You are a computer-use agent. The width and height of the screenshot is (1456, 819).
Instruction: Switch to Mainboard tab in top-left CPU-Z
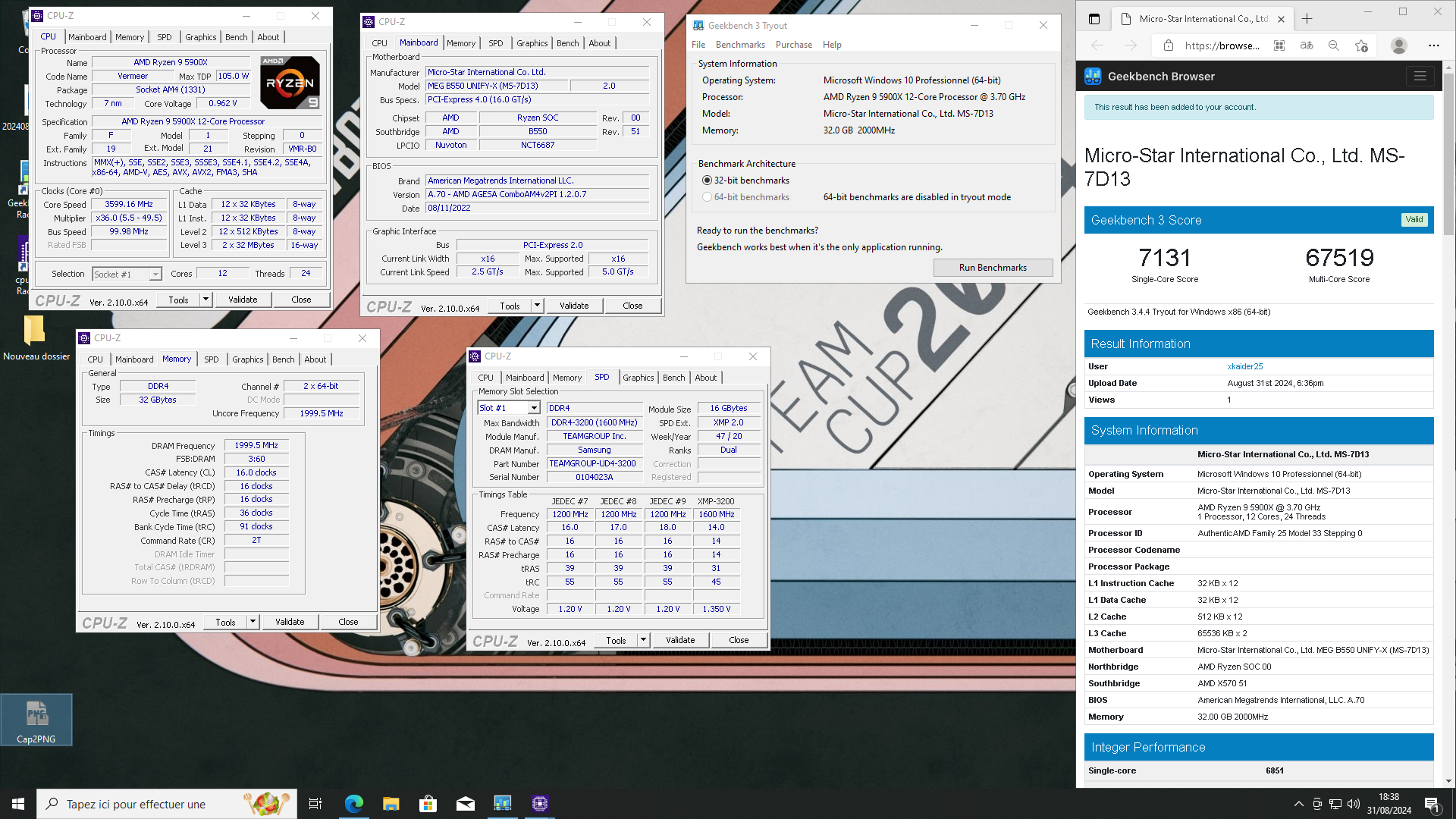click(87, 37)
